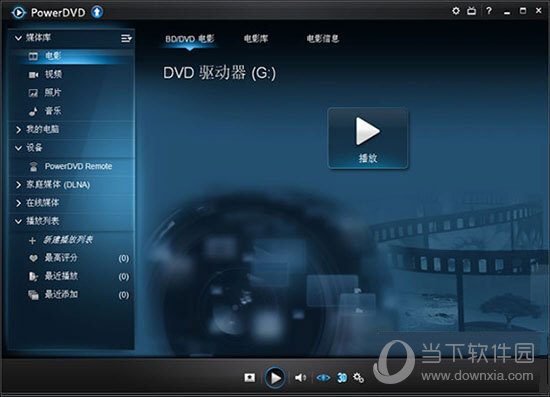550x397 pixels.
Task: Click (0) count next to 最近添加
Action: coord(123,295)
